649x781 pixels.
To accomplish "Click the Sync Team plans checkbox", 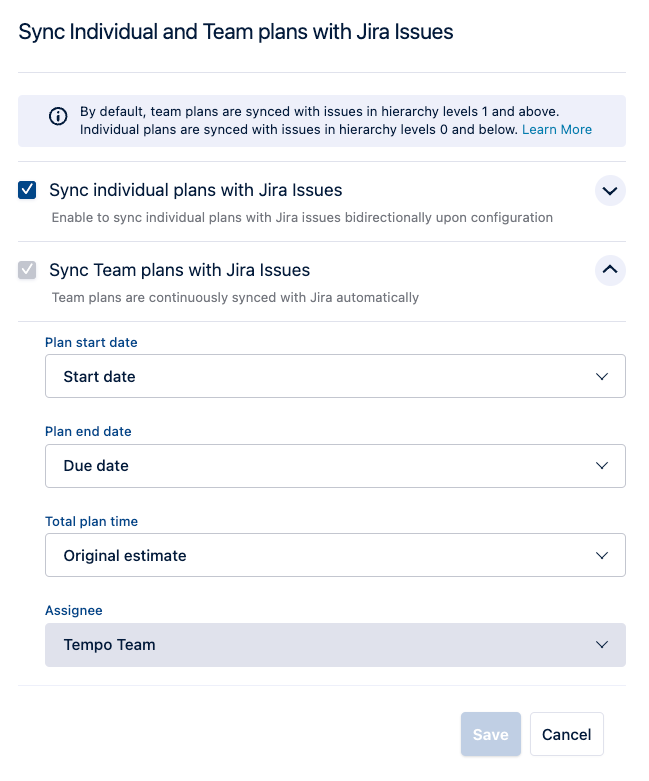I will pyautogui.click(x=28, y=270).
